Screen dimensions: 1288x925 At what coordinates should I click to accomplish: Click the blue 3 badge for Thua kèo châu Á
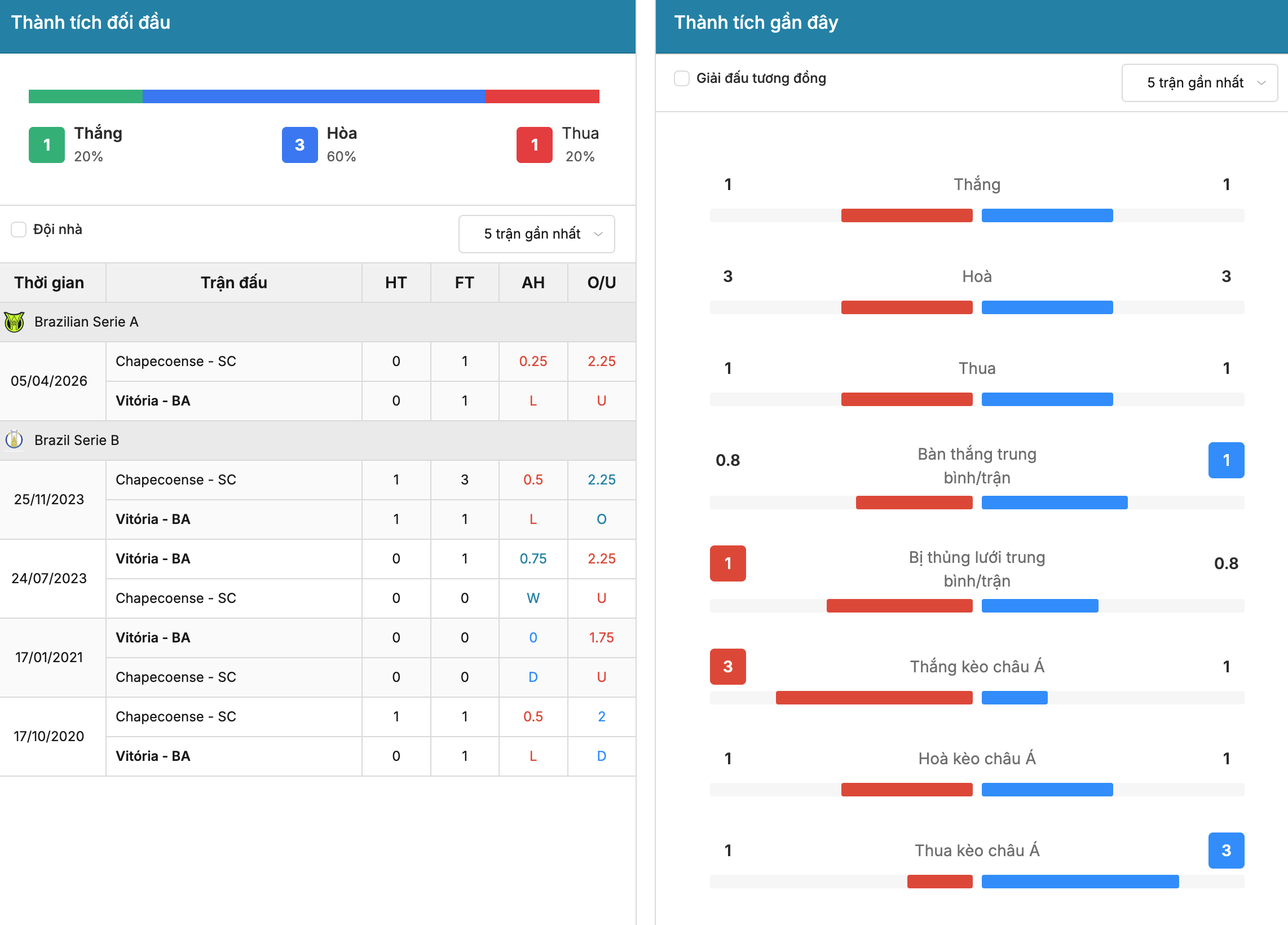point(1226,851)
